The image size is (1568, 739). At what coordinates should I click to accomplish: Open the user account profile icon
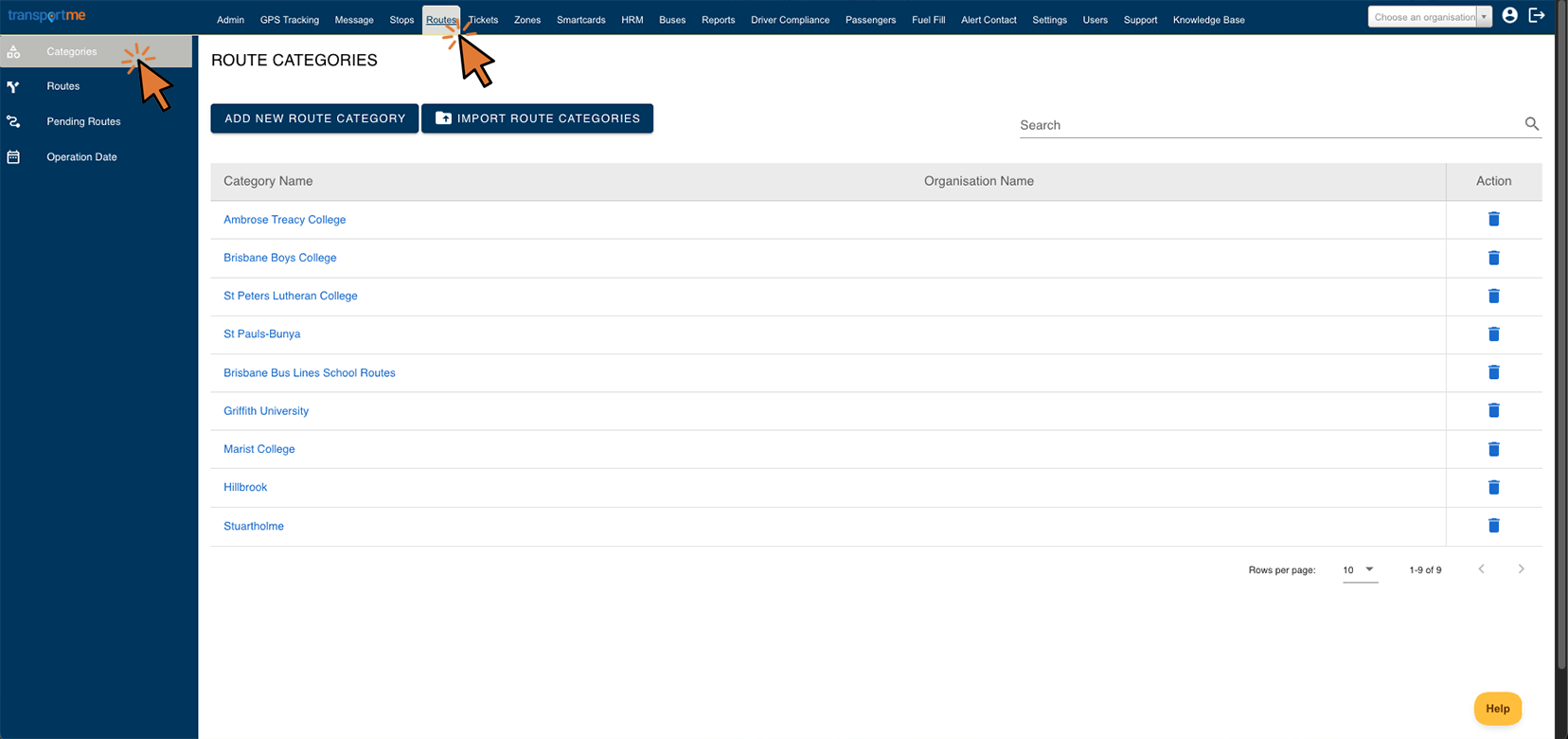tap(1509, 15)
